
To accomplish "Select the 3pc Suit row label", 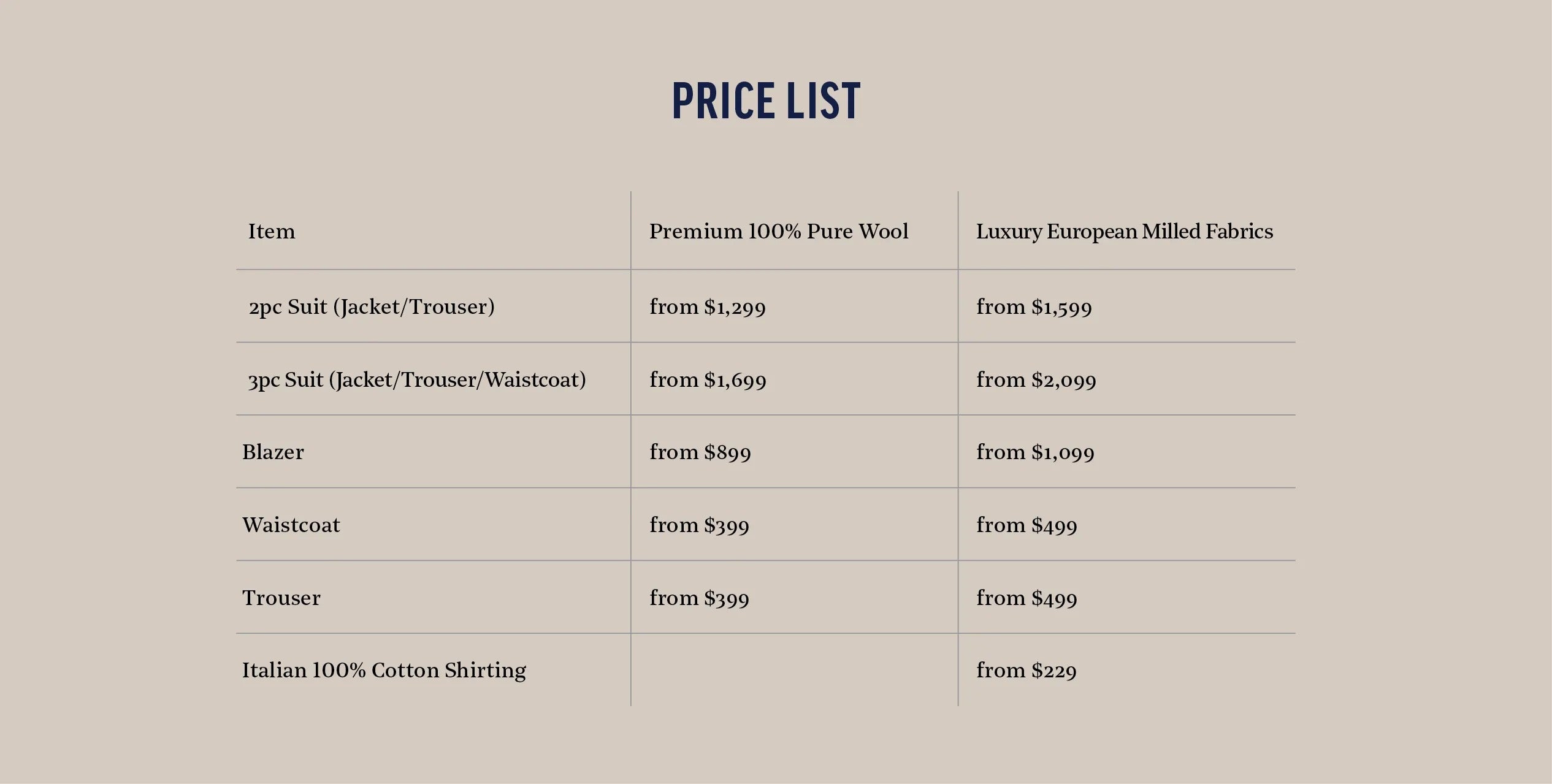I will tap(417, 380).
